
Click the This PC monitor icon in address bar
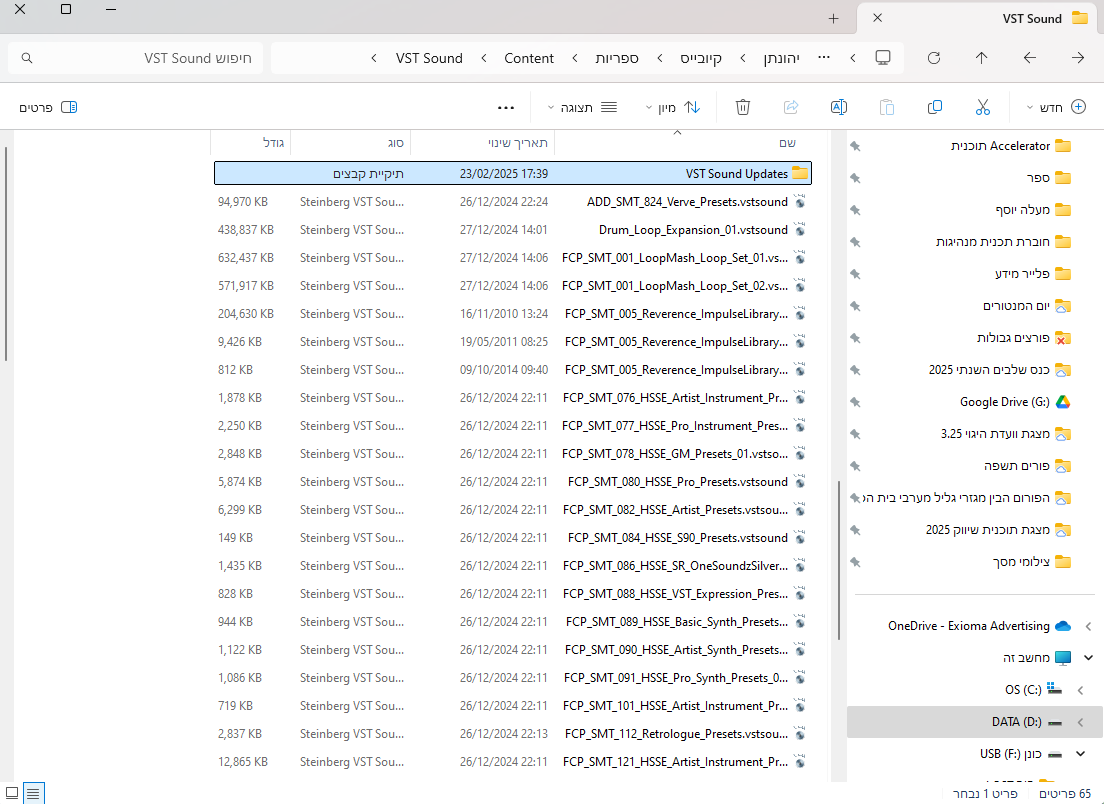(x=883, y=58)
